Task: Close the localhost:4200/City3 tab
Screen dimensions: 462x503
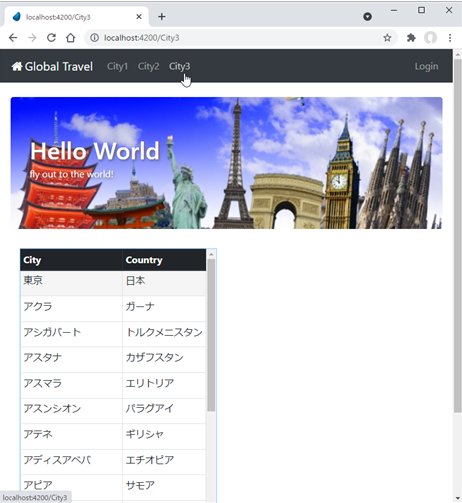Action: tap(139, 17)
